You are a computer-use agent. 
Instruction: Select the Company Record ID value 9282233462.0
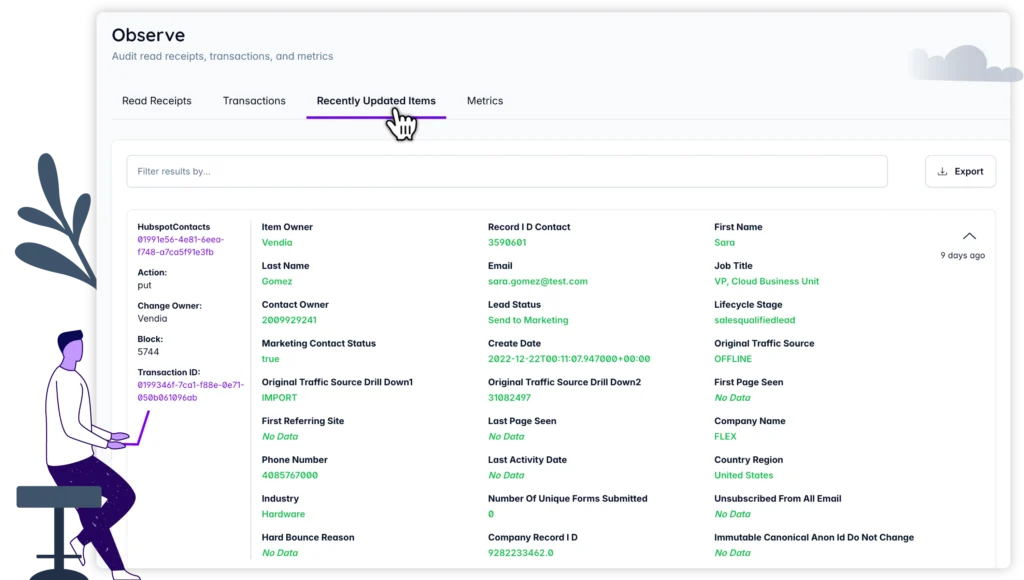(x=520, y=553)
